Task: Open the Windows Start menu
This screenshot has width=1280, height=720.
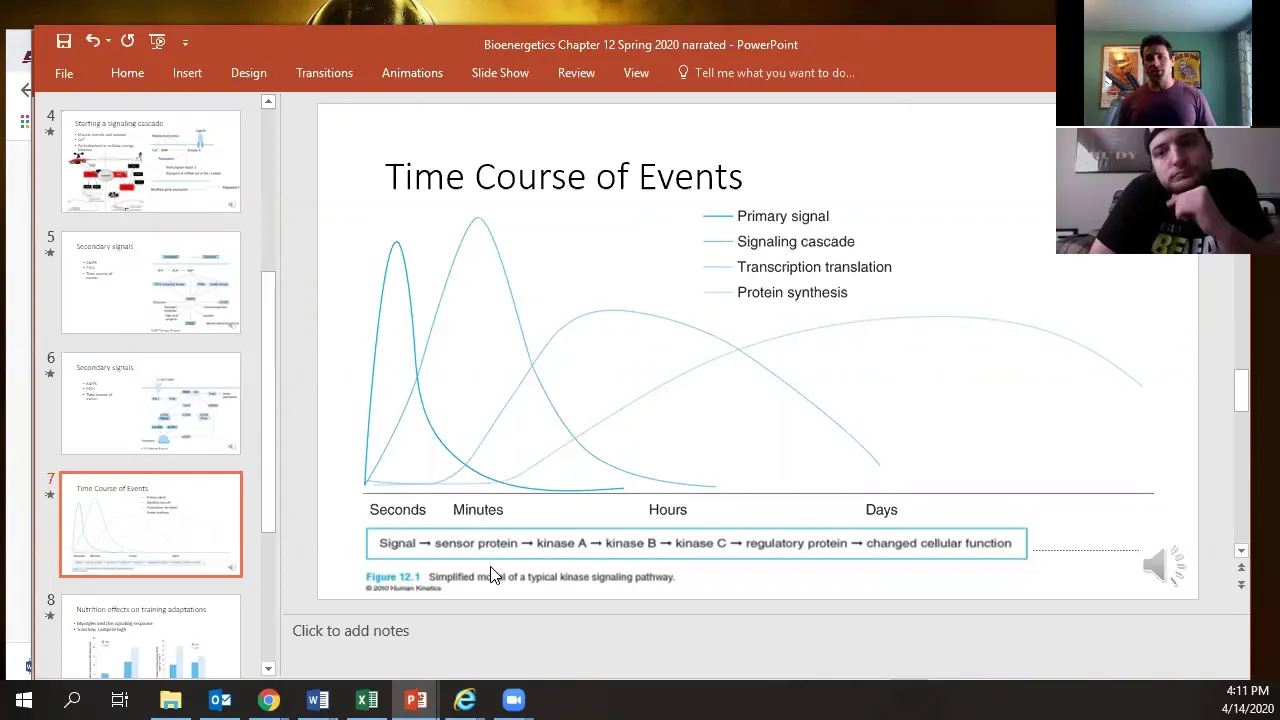Action: (x=24, y=700)
